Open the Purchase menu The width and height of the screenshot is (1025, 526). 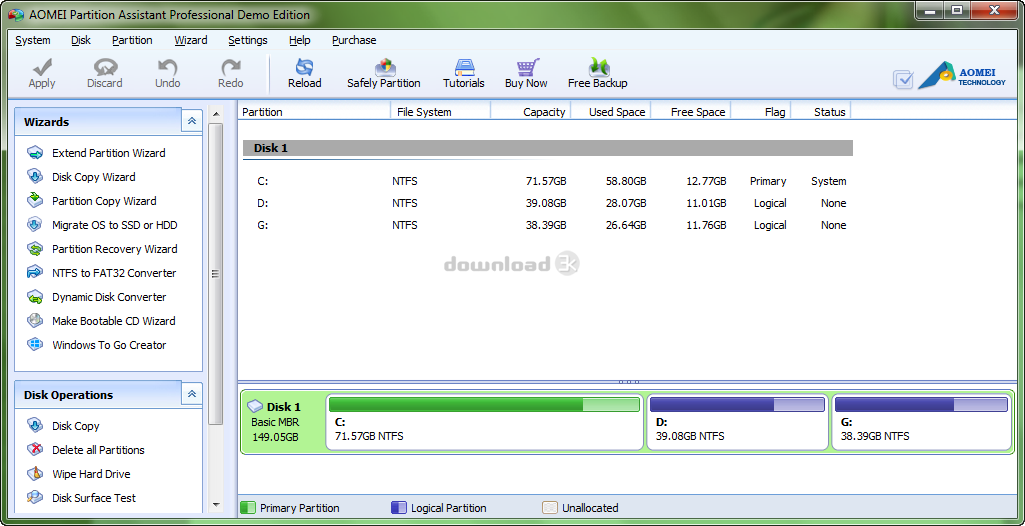[354, 40]
